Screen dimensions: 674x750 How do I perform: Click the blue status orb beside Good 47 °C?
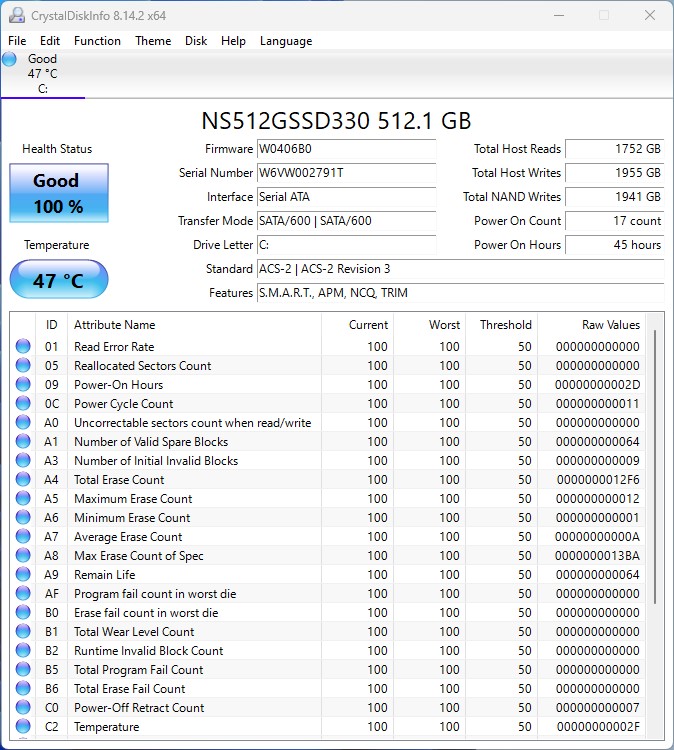tap(9, 59)
